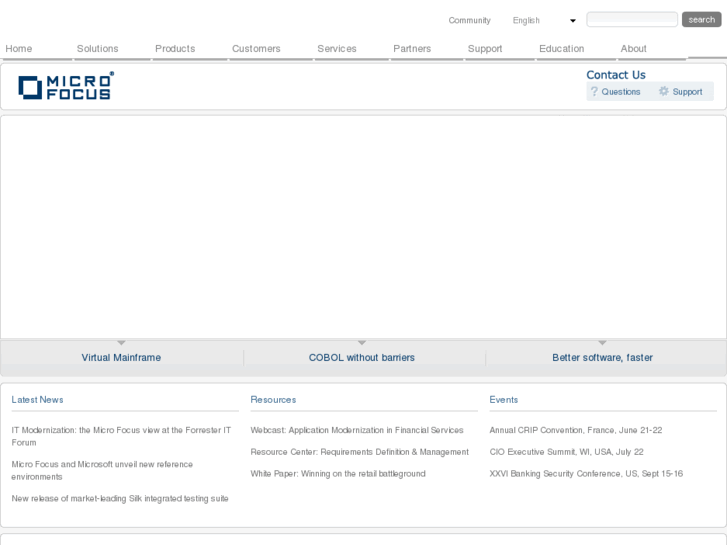Expand the COBOL without barriers arrow marker
The image size is (727, 545).
click(362, 343)
